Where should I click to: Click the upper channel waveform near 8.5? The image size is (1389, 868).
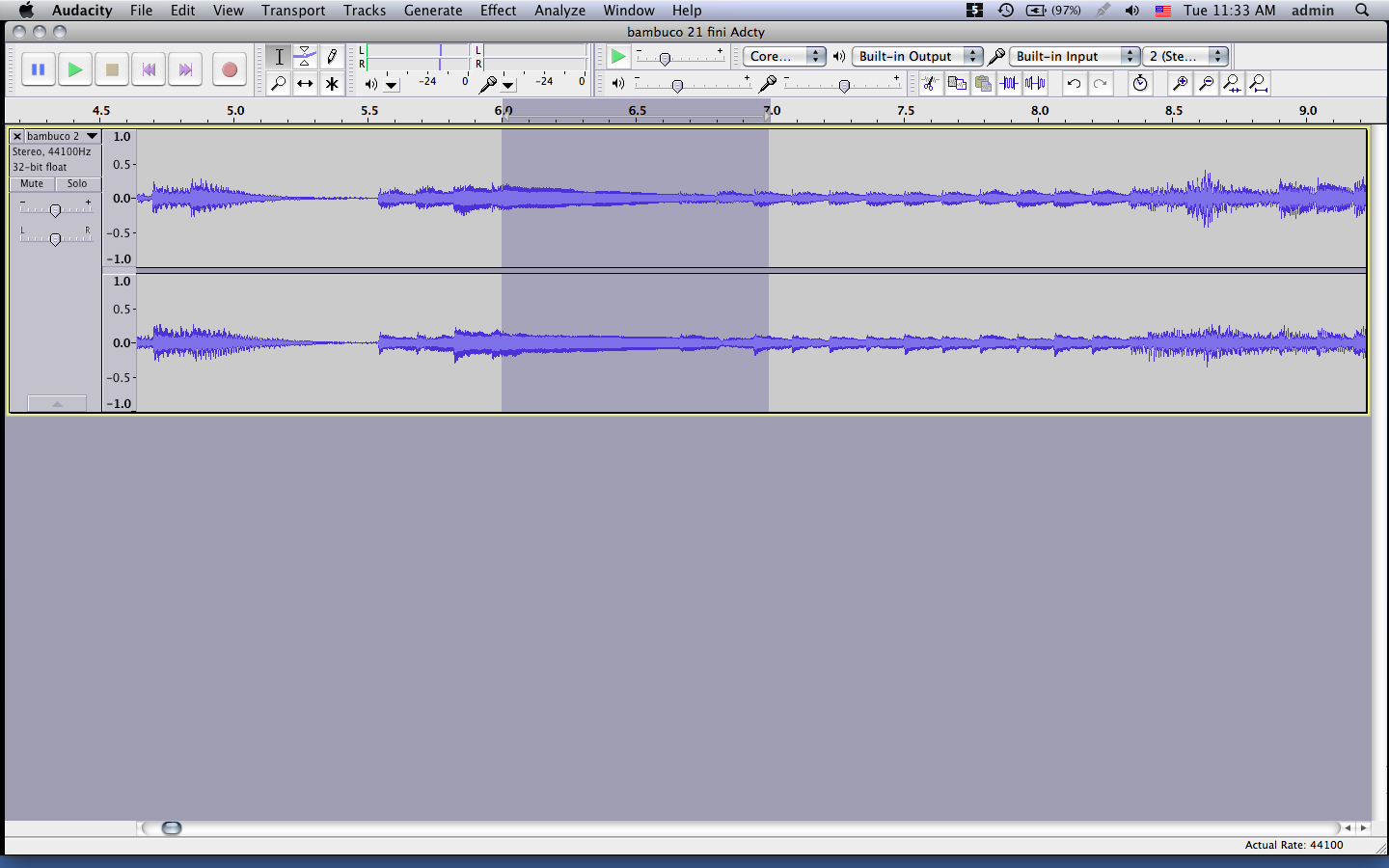1174,199
